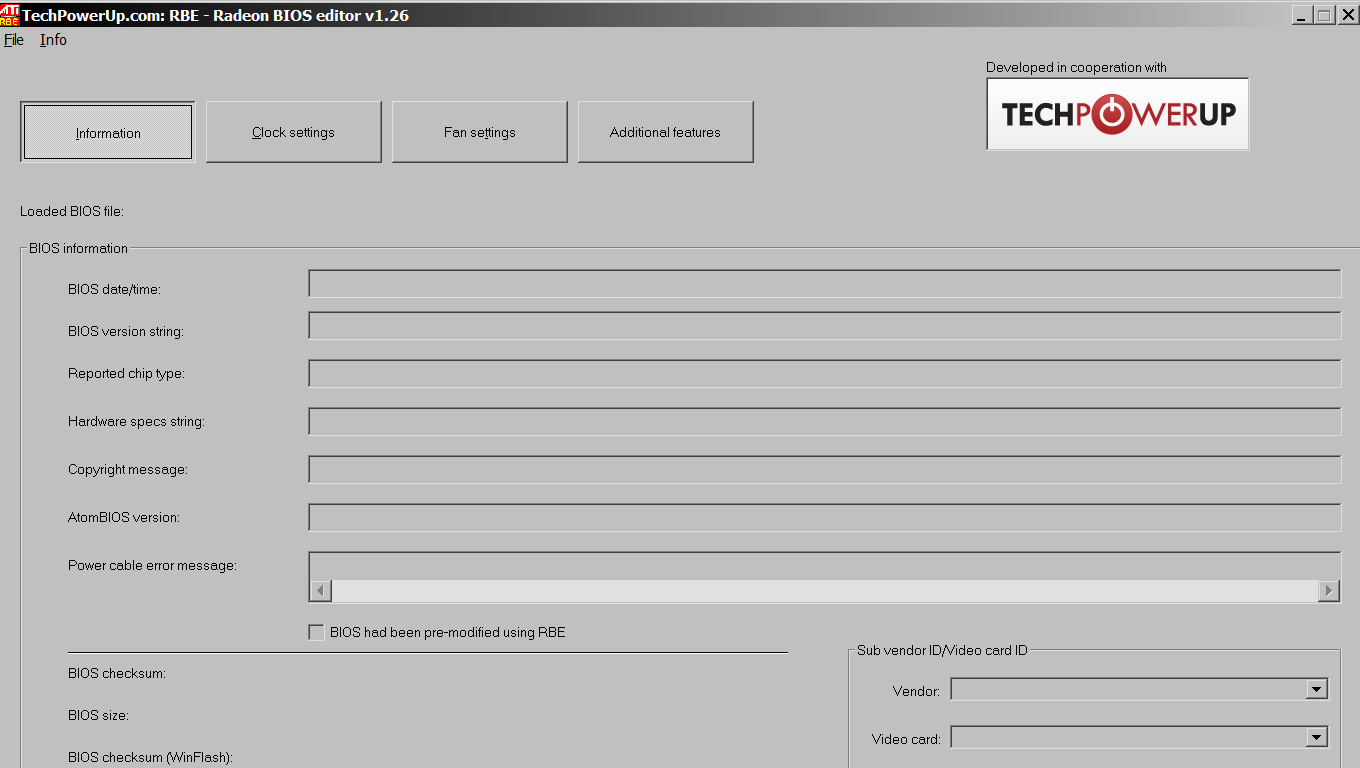This screenshot has height=768, width=1360.
Task: Click the TechPowerUp logo banner
Action: coord(1117,114)
